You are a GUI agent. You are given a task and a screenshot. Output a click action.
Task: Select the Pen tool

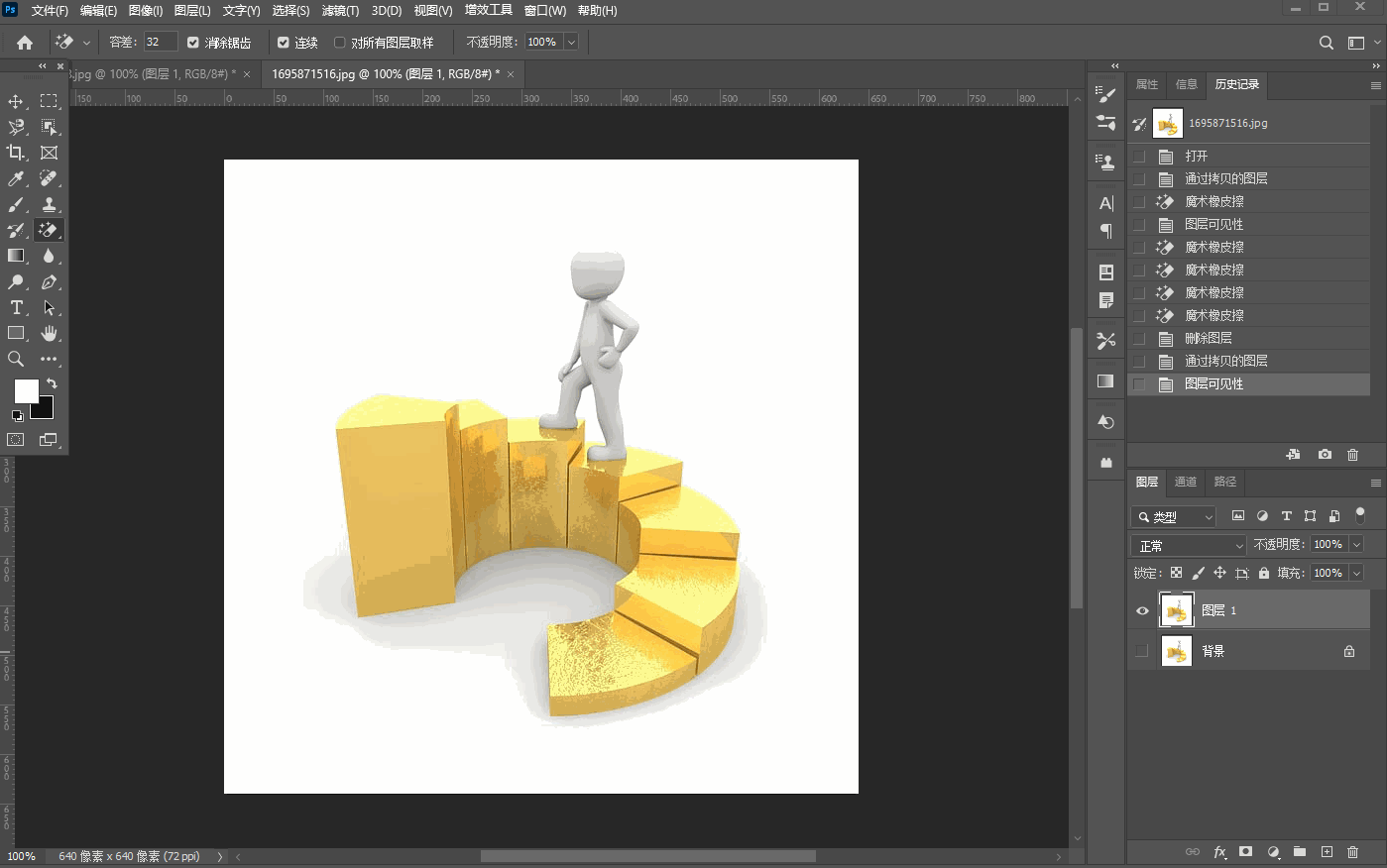(x=49, y=281)
